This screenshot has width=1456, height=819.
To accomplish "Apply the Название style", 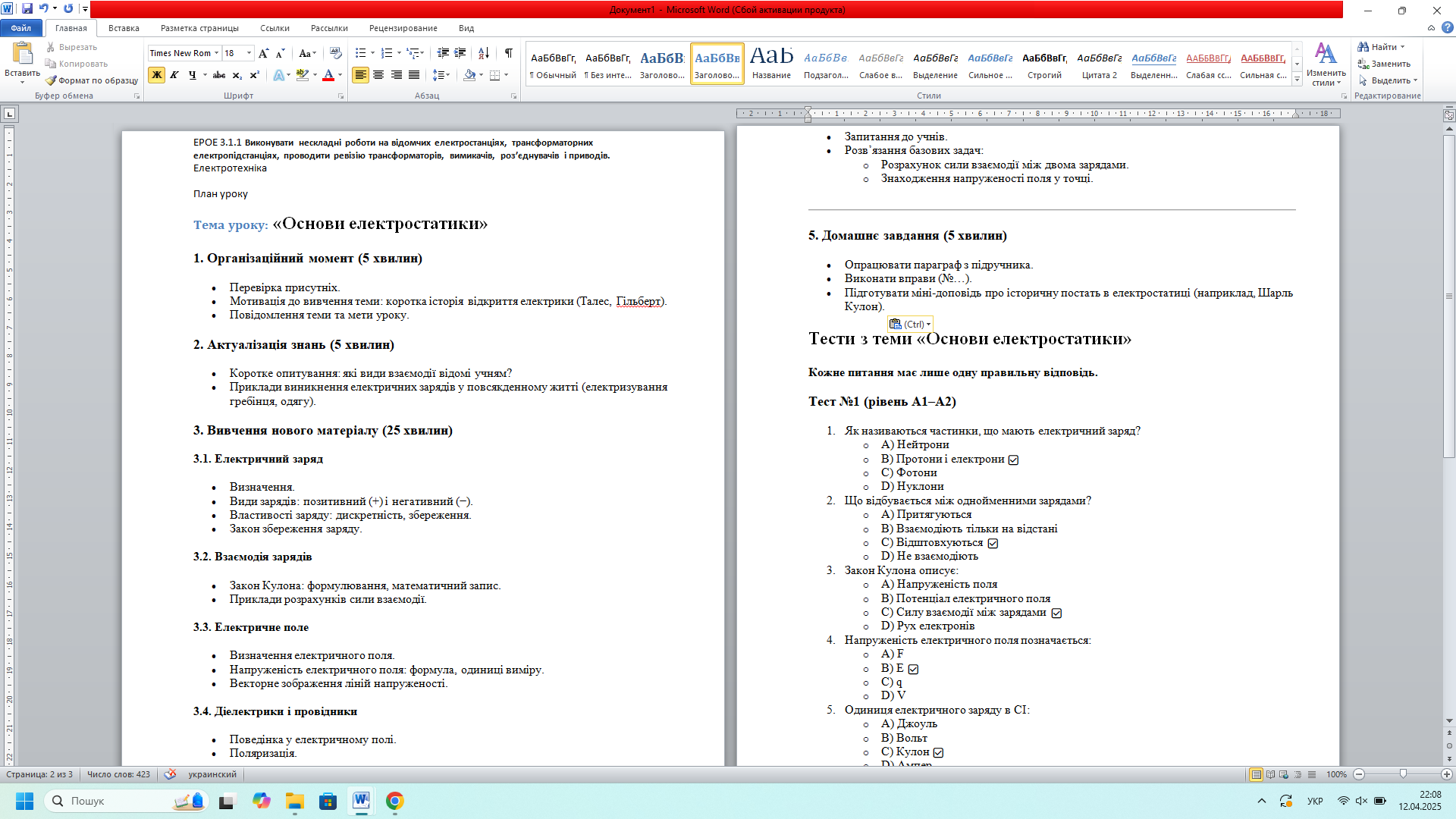I will pyautogui.click(x=771, y=64).
